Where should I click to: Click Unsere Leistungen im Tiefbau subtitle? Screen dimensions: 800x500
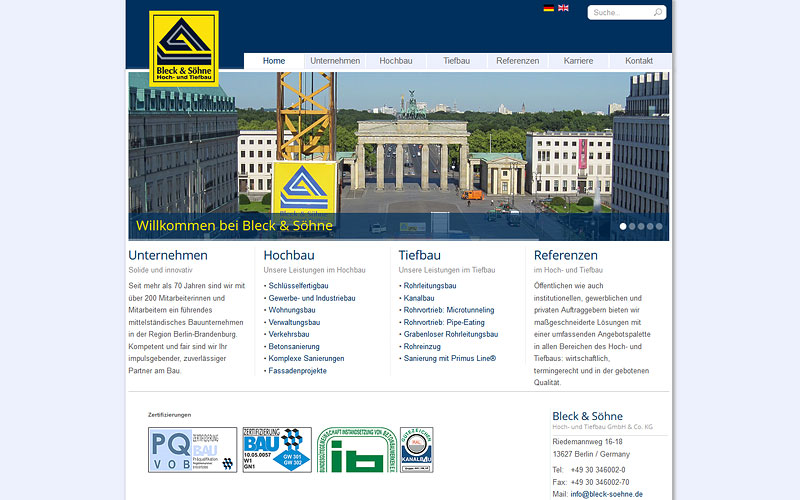447,270
